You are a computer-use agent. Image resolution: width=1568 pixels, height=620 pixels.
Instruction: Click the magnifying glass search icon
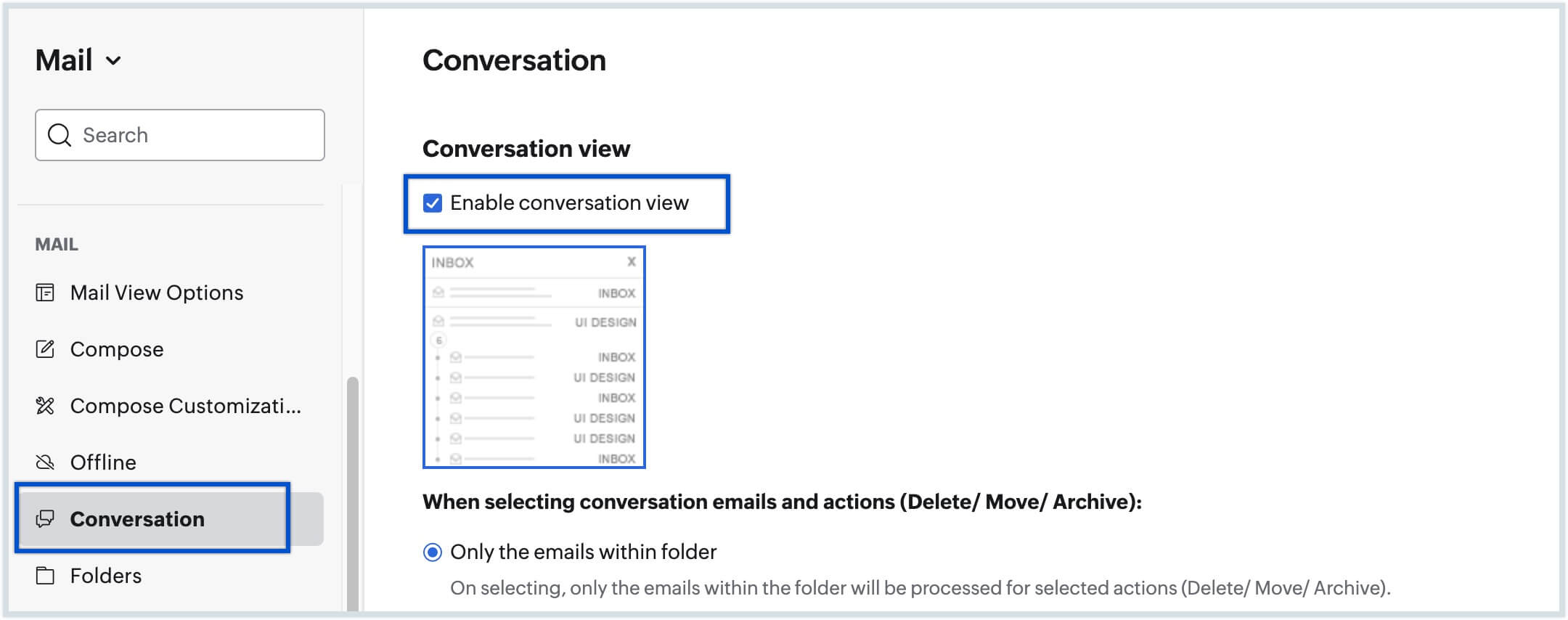60,135
